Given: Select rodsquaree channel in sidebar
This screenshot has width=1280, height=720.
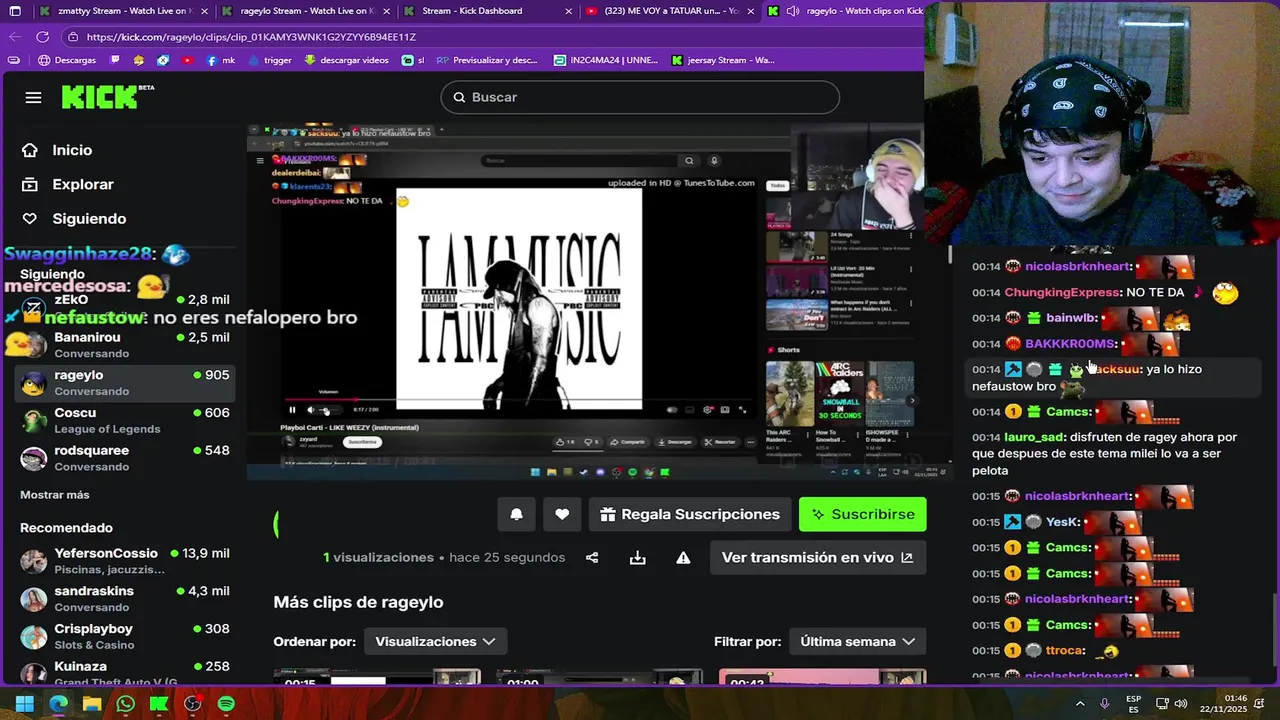Looking at the screenshot, I should tap(125, 458).
